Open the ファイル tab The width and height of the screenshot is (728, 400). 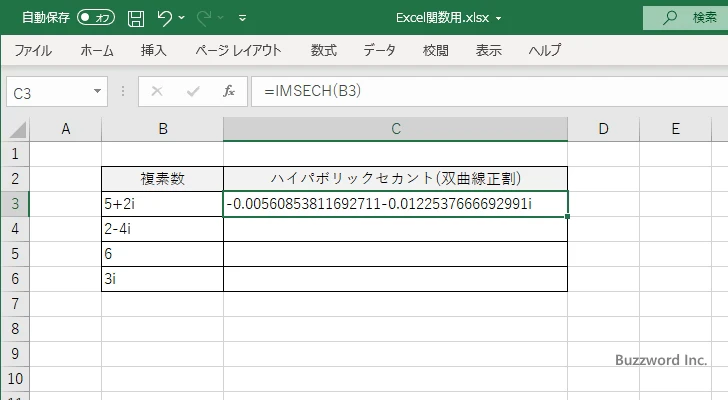[x=33, y=50]
